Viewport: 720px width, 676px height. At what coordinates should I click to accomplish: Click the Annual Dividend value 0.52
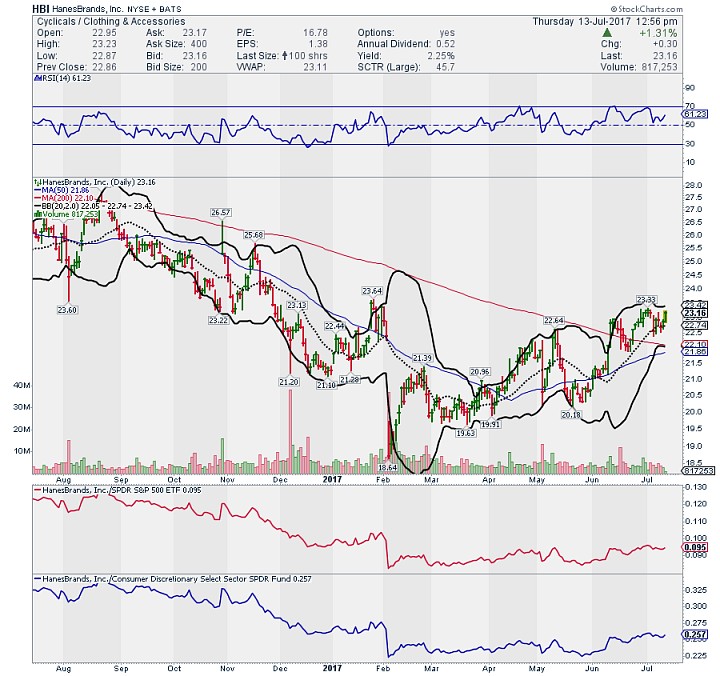pos(445,44)
